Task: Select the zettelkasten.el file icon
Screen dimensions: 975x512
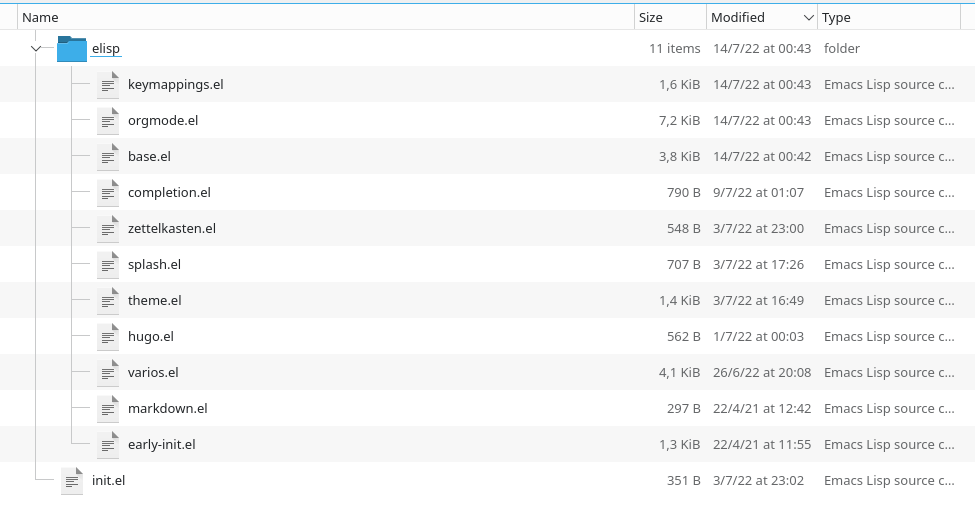Action: [x=108, y=229]
